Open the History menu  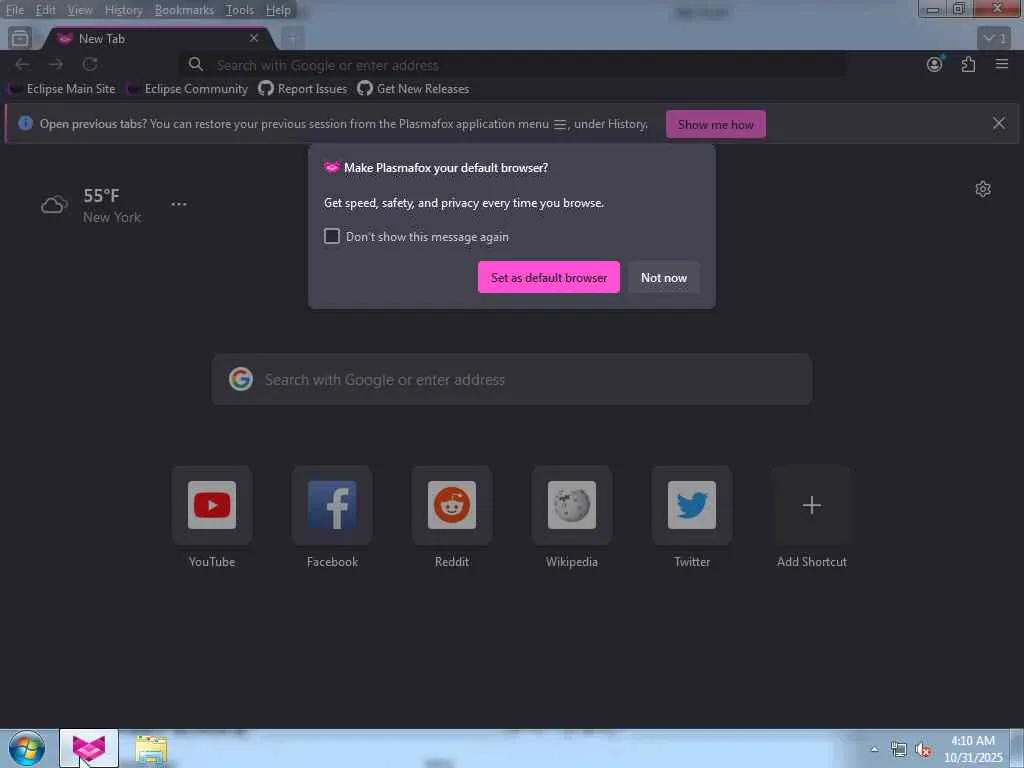tap(123, 10)
